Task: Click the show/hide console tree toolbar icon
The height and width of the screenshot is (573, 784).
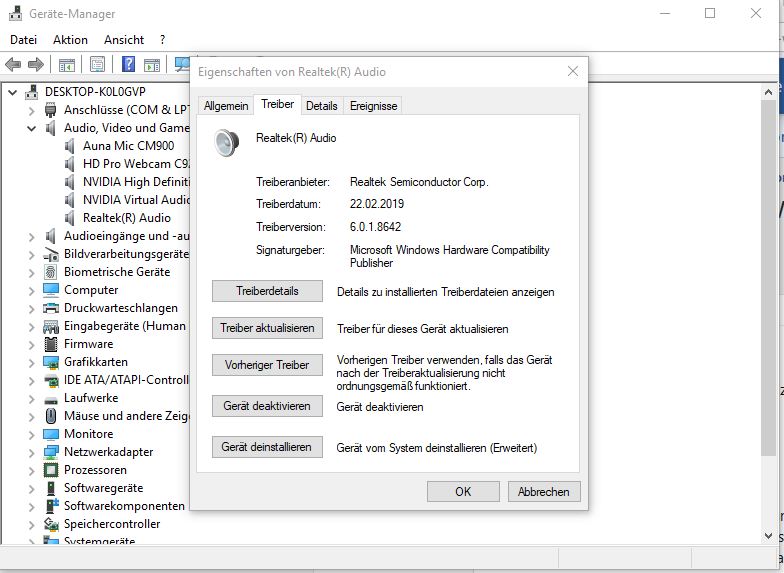Action: pyautogui.click(x=67, y=64)
